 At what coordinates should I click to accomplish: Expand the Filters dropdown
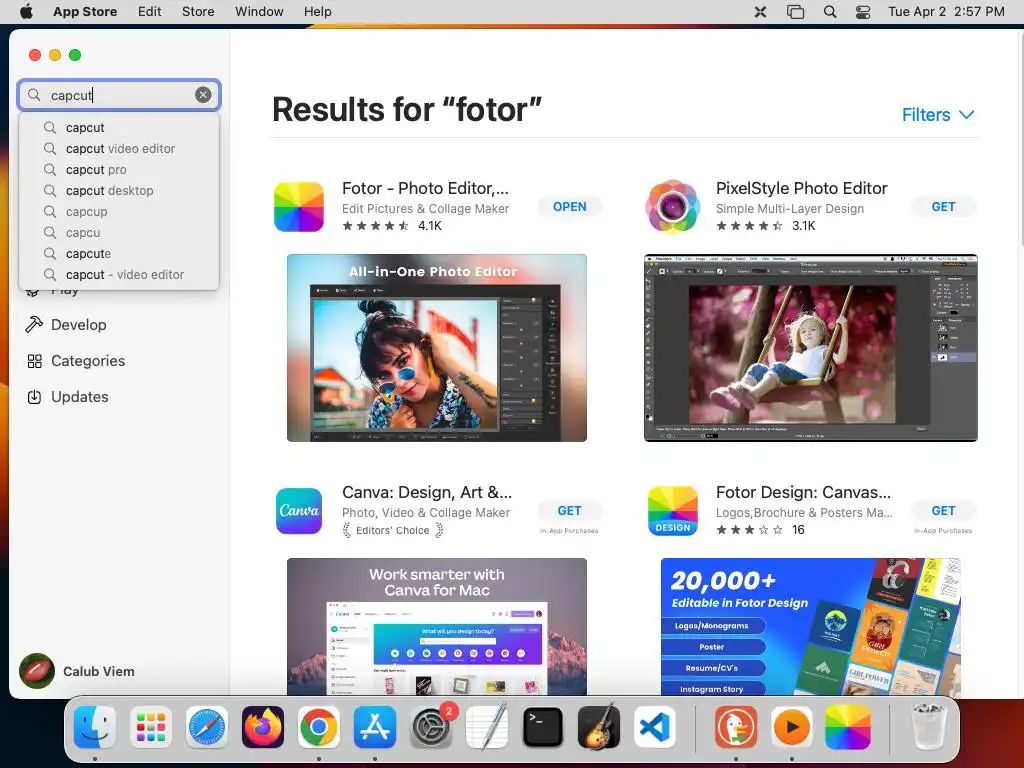938,115
